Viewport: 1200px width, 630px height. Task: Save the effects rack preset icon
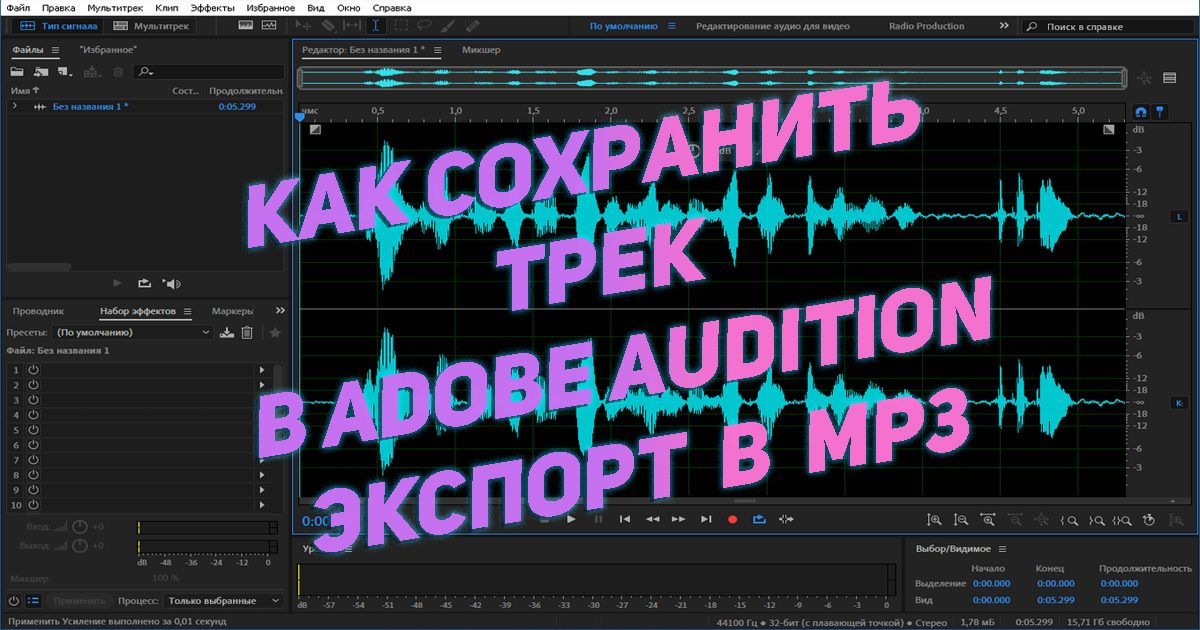[x=227, y=332]
